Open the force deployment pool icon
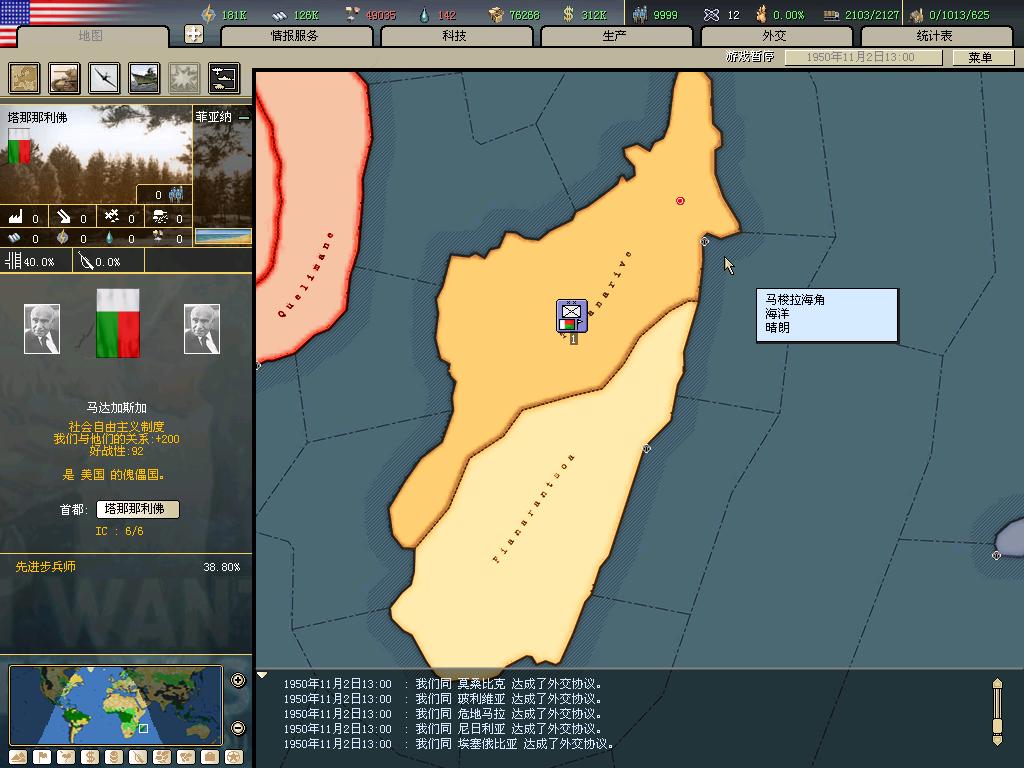The width and height of the screenshot is (1024, 768). (x=223, y=78)
